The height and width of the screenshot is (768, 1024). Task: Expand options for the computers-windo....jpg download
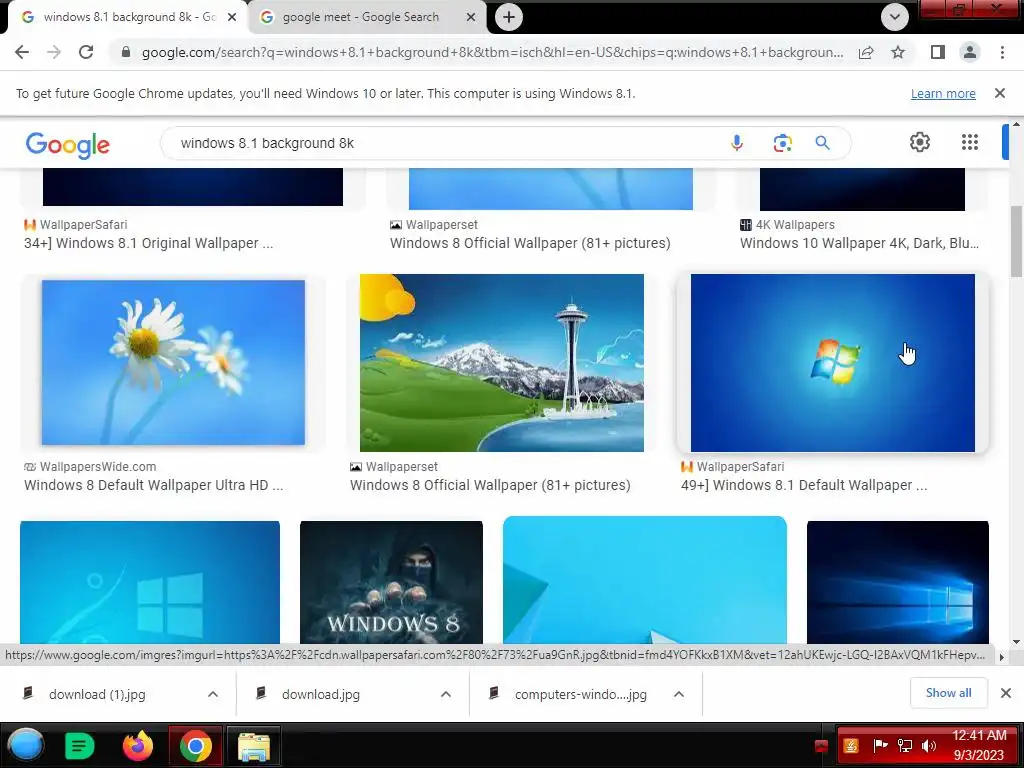[x=679, y=694]
